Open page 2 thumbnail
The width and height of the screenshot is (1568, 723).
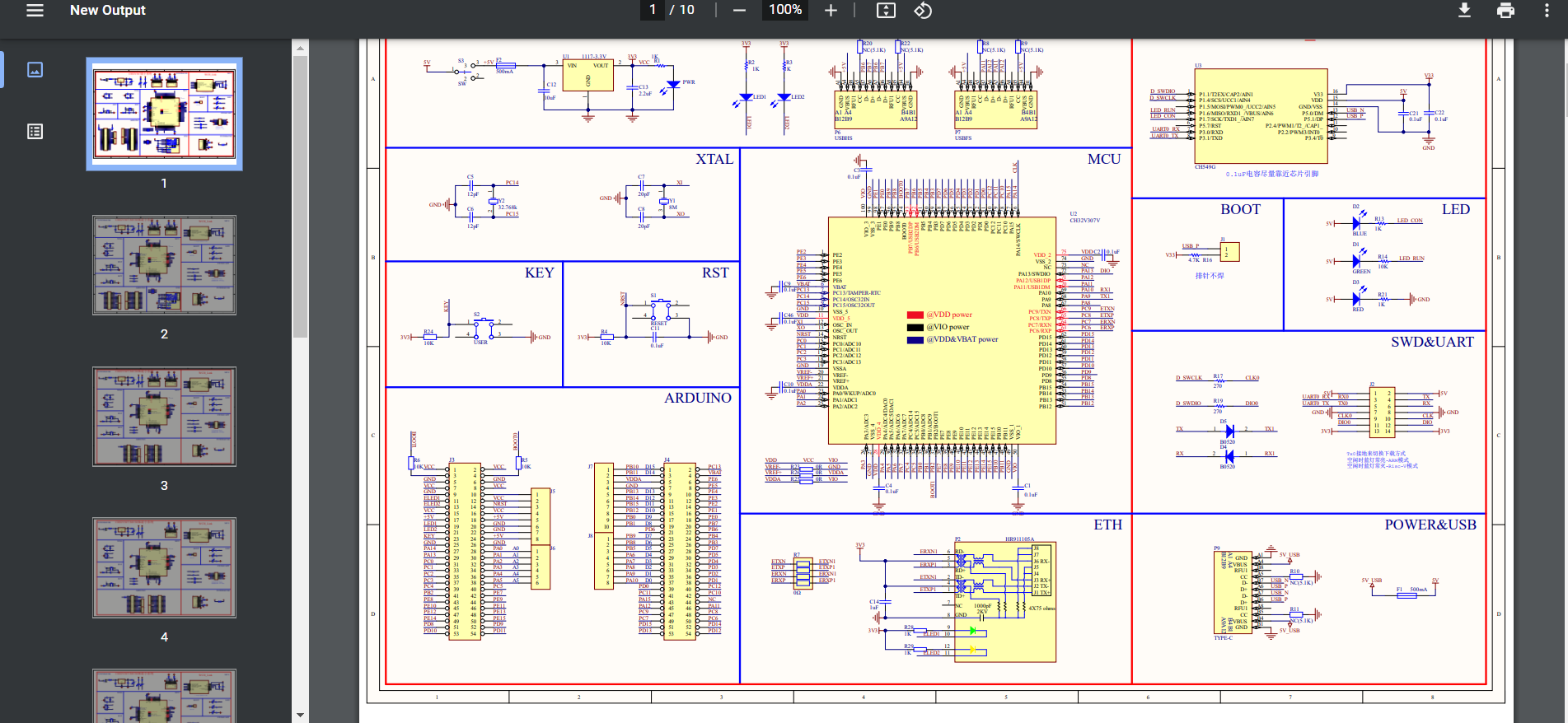[164, 265]
